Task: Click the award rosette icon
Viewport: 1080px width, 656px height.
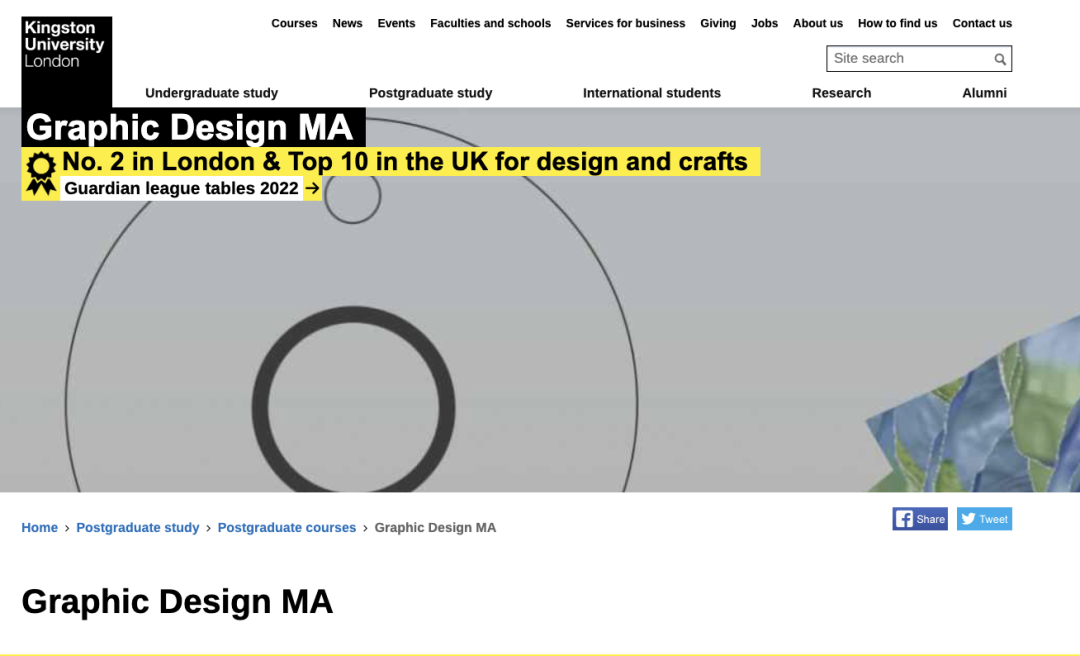Action: pyautogui.click(x=41, y=173)
